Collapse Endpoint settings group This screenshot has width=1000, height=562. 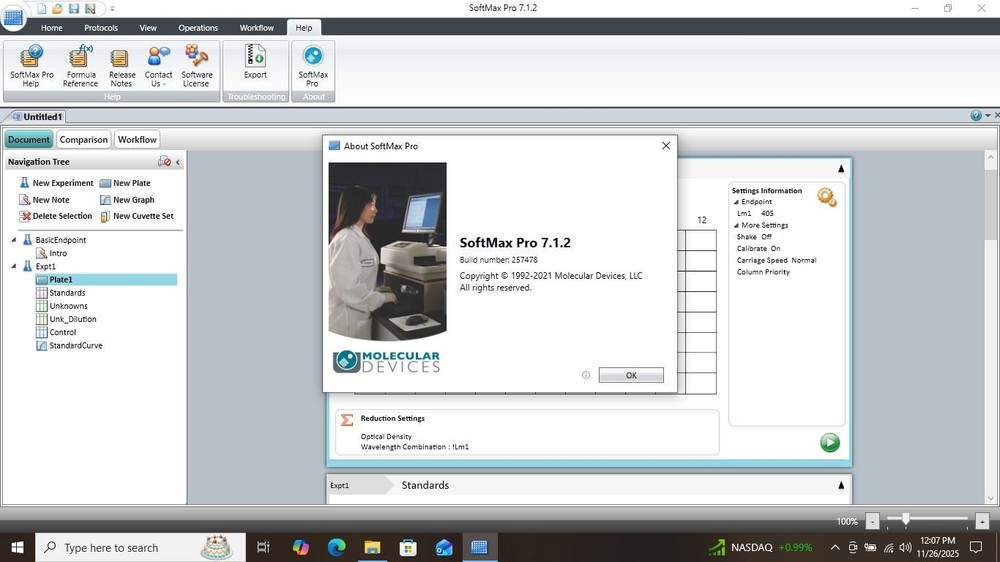(736, 202)
